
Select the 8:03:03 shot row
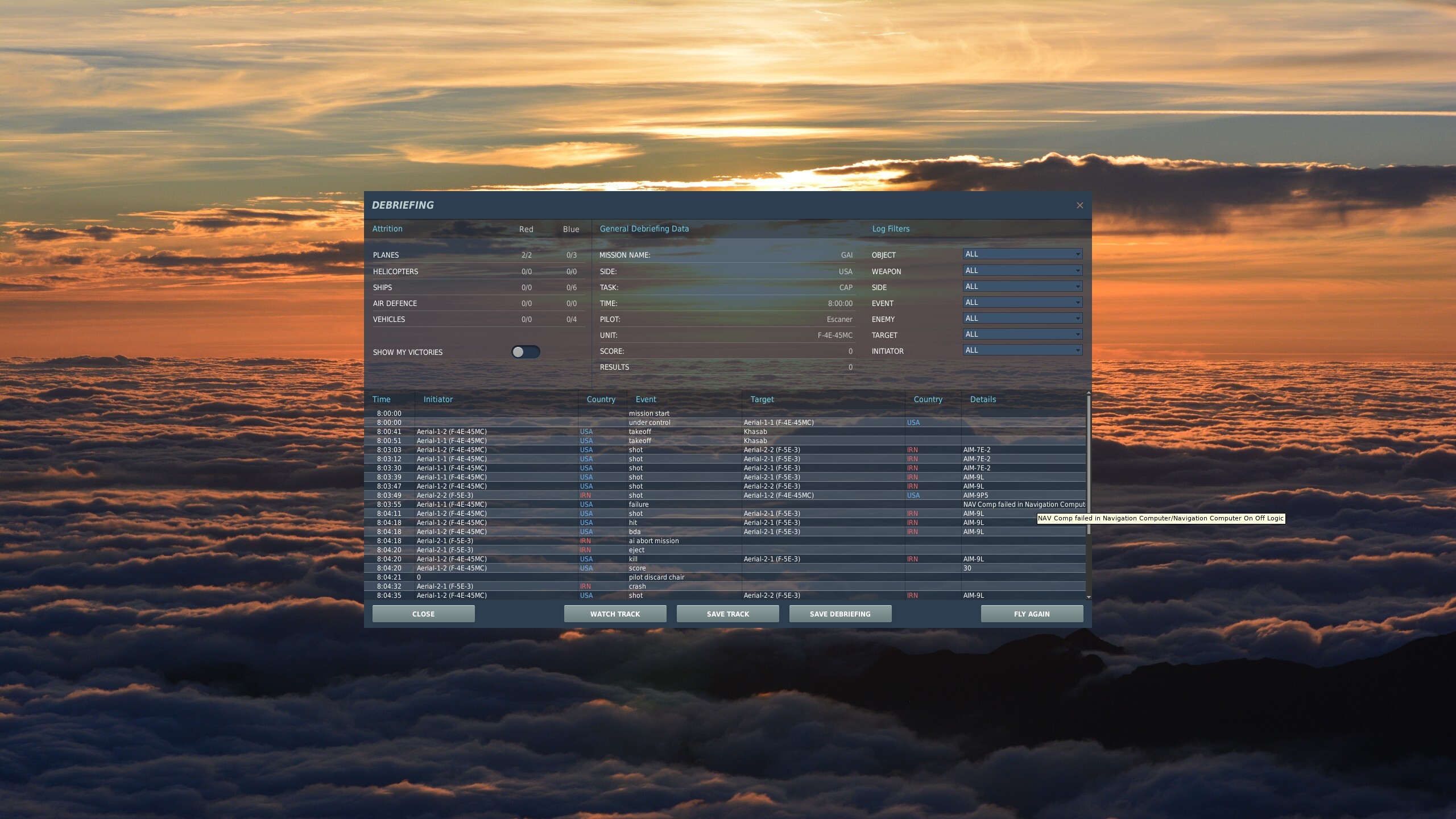(x=725, y=450)
